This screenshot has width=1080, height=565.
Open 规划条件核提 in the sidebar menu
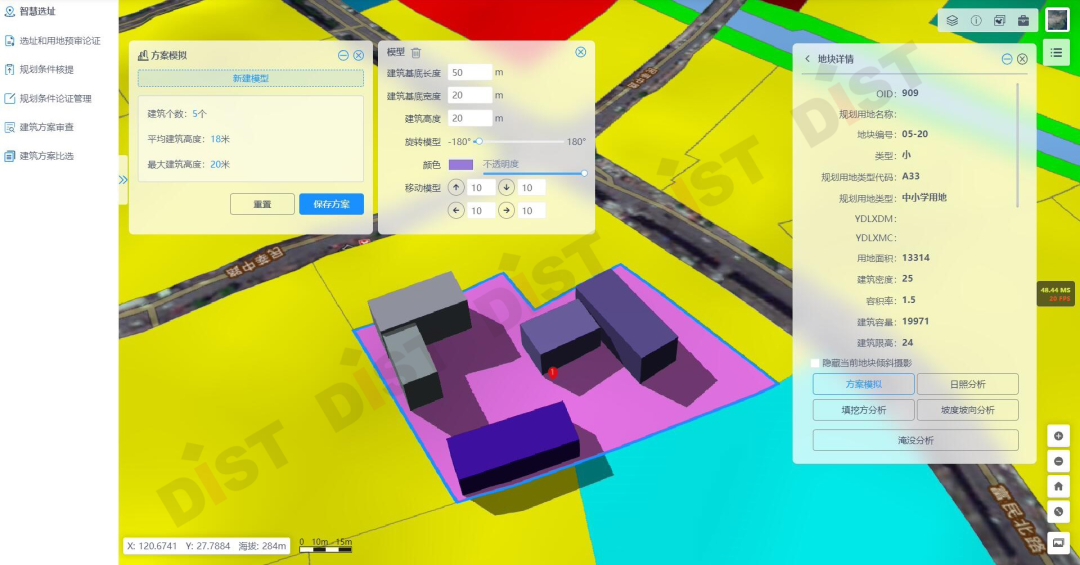click(46, 70)
